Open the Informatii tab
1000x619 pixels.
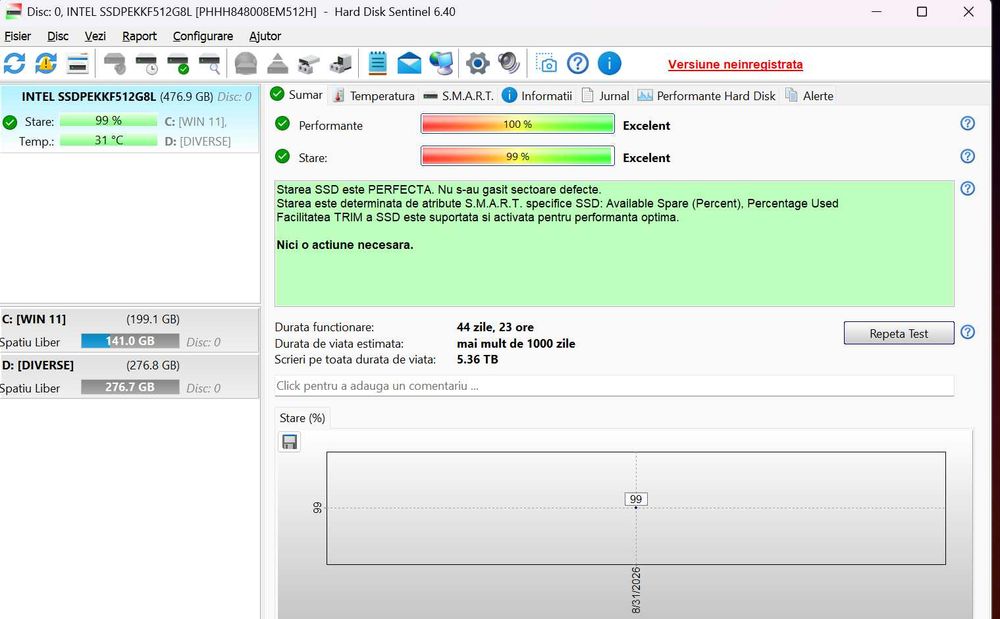(x=538, y=96)
